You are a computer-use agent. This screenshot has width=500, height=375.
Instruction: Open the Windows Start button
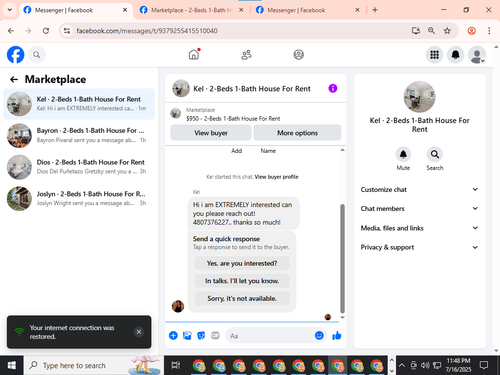tap(12, 365)
